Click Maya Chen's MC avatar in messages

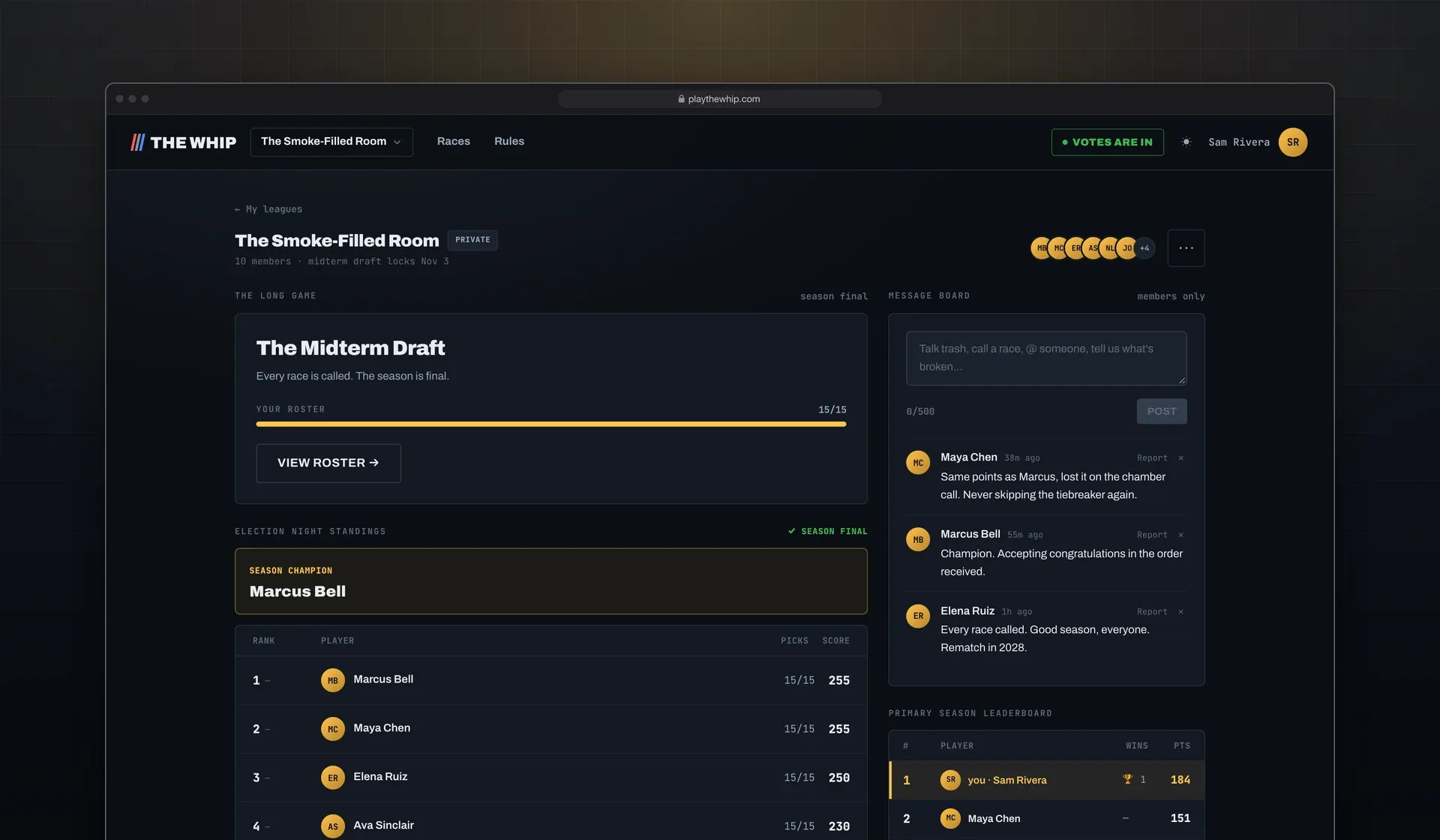918,463
